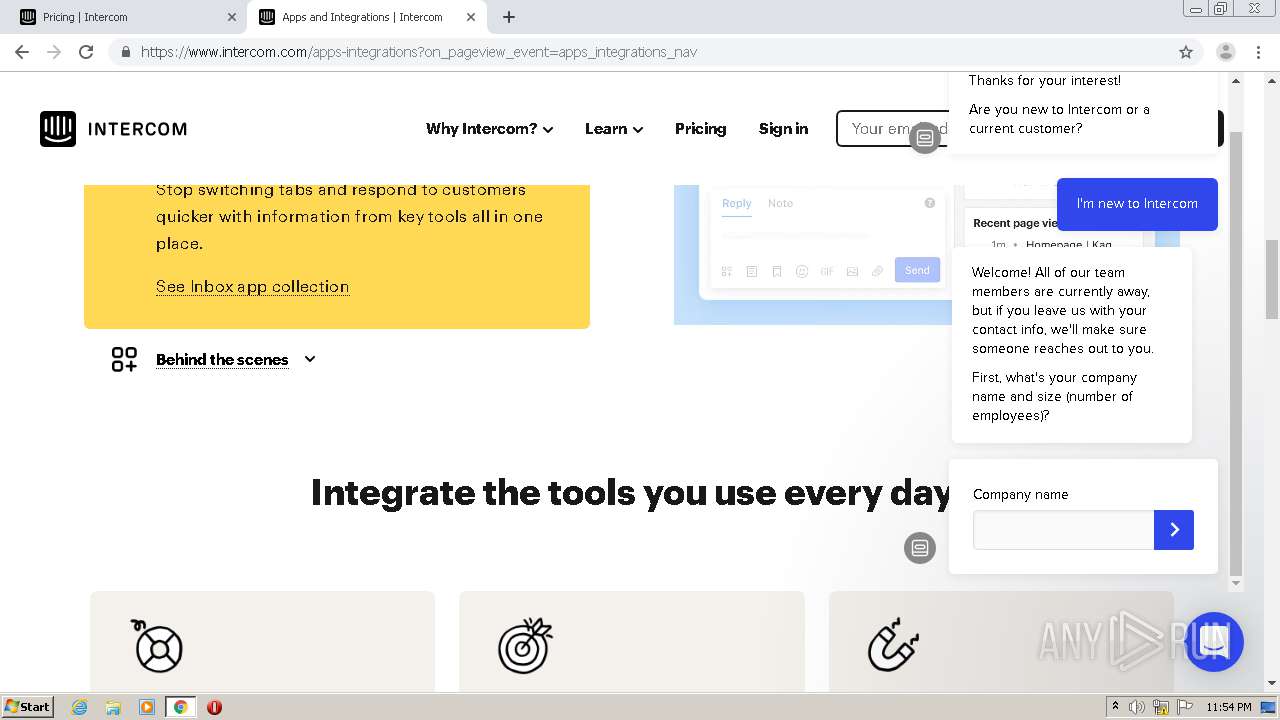Click the emoji icon in reply toolbar
The height and width of the screenshot is (720, 1280).
point(802,271)
